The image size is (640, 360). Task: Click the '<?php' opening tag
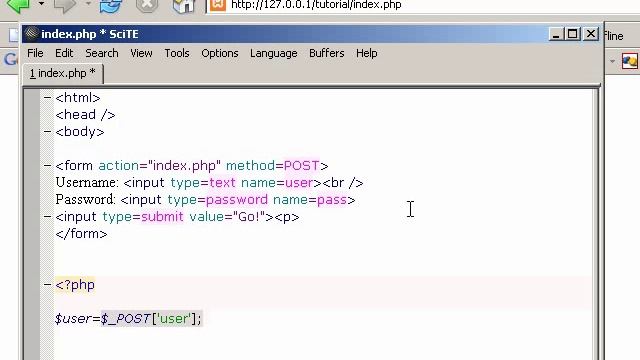point(75,285)
